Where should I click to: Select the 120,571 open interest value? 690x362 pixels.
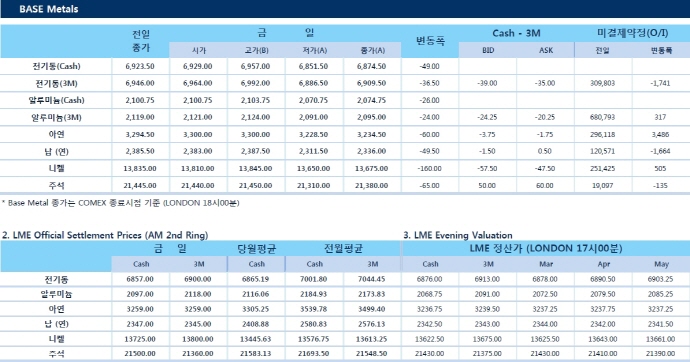(x=602, y=151)
